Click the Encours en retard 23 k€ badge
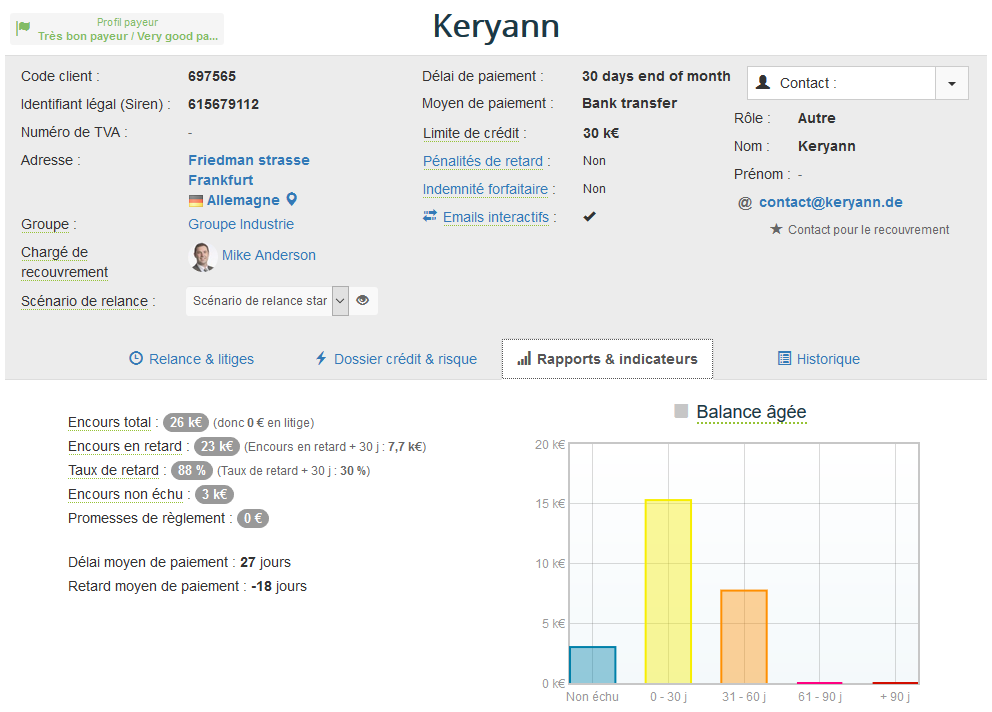Image resolution: width=992 pixels, height=712 pixels. [x=217, y=446]
